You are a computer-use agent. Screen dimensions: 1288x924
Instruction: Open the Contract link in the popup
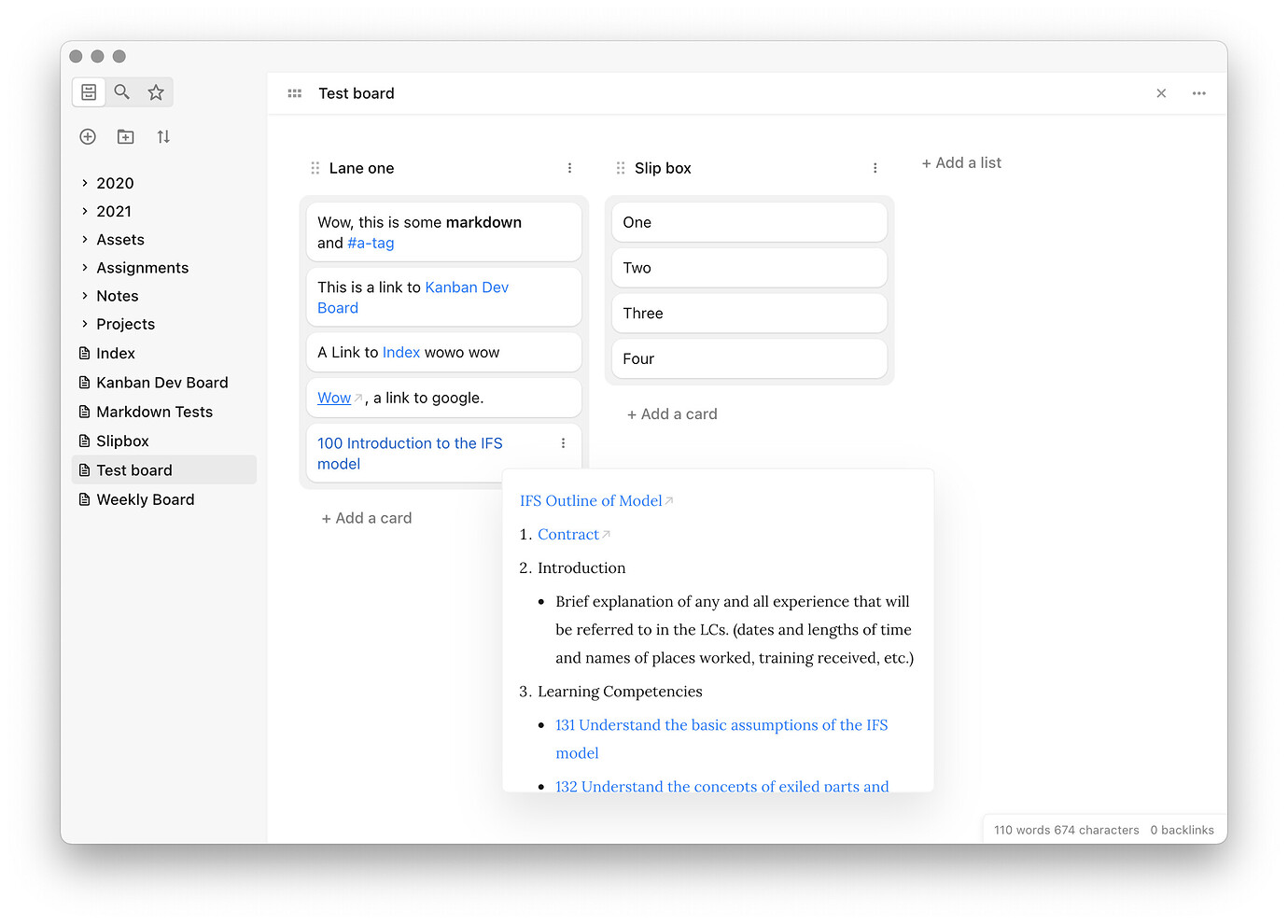tap(567, 534)
